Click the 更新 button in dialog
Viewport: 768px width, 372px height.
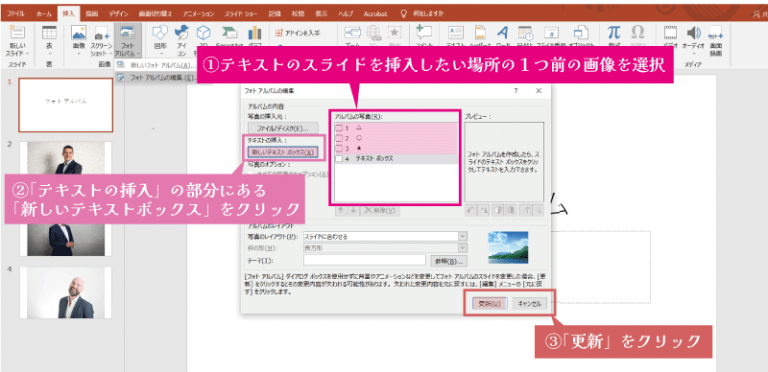[x=485, y=304]
